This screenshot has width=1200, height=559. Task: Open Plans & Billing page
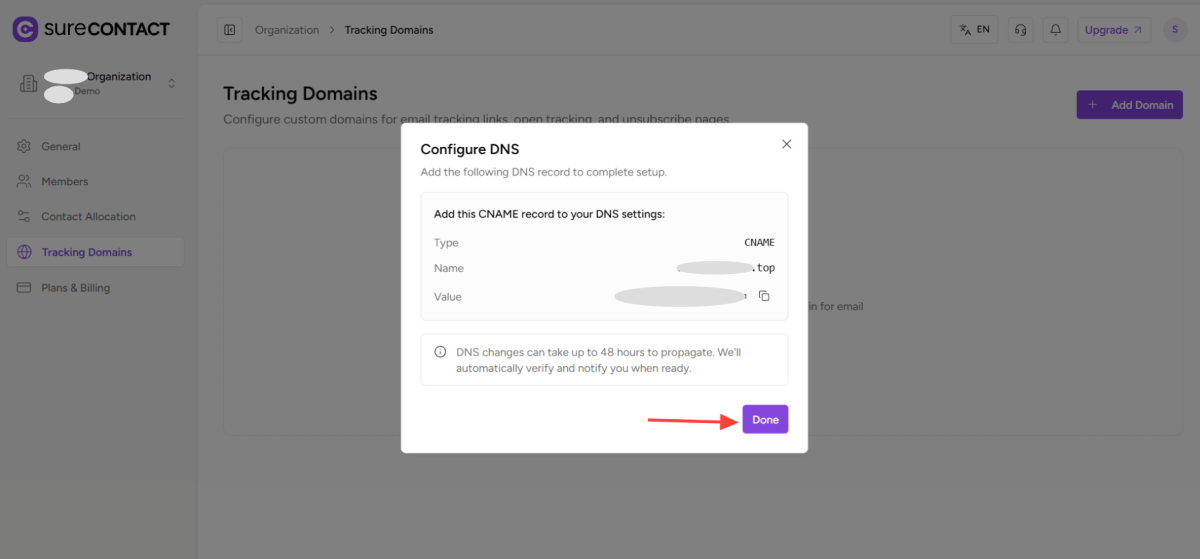pyautogui.click(x=75, y=288)
